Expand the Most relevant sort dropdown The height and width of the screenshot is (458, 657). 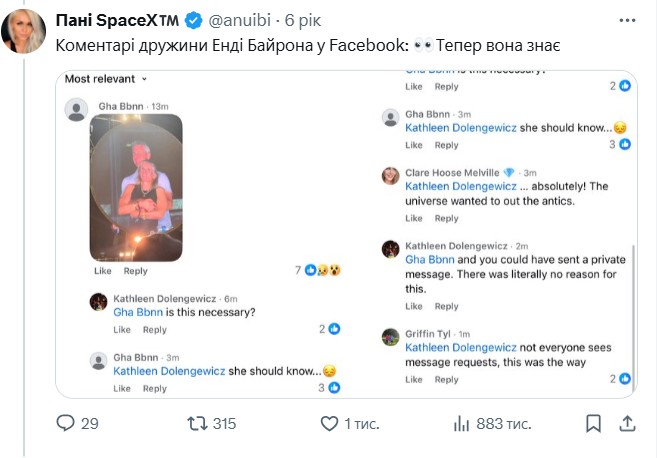[106, 78]
